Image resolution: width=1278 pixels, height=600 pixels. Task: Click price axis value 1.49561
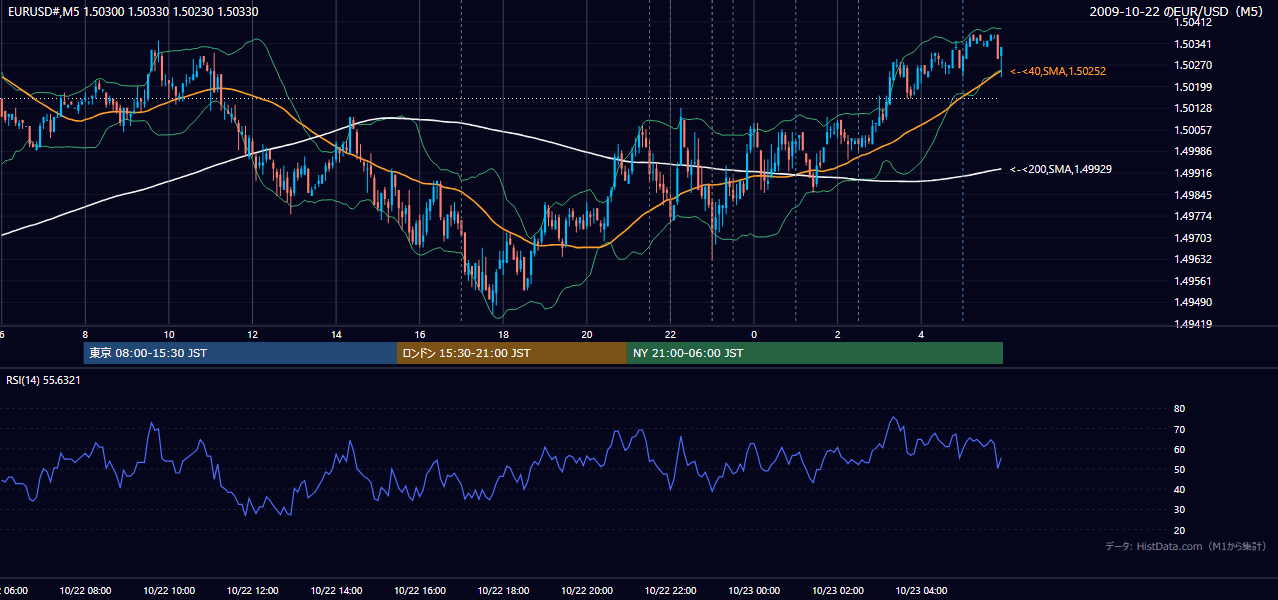[1193, 281]
